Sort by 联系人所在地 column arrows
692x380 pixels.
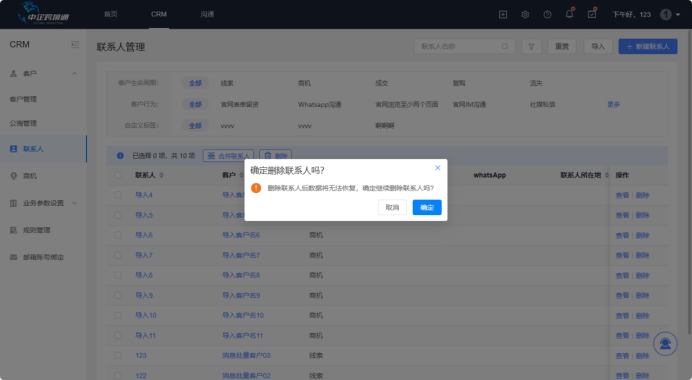pos(607,175)
